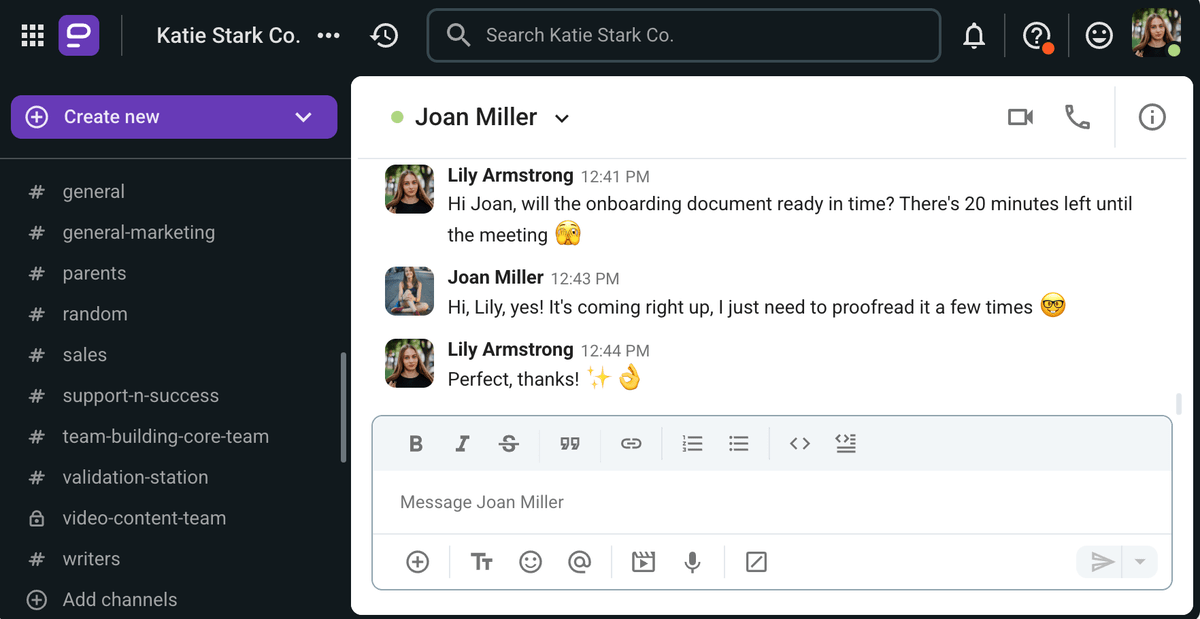Click the Message Joan Miller input

click(x=771, y=502)
